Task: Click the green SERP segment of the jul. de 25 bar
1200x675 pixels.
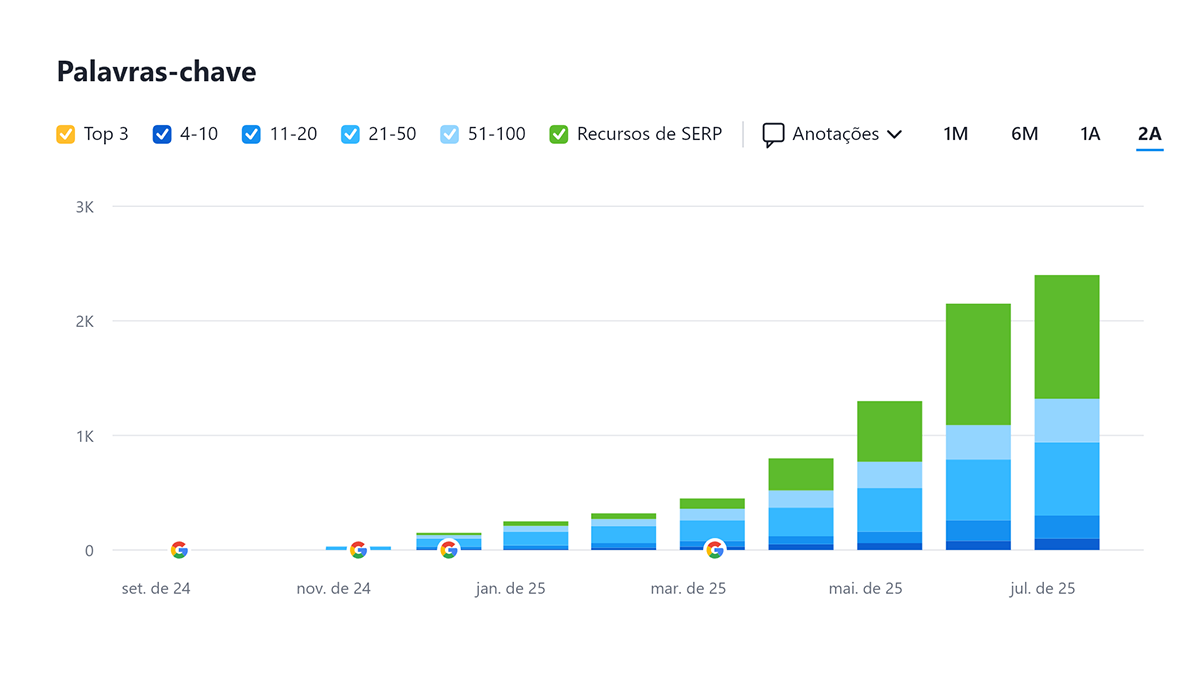Action: click(x=1067, y=337)
